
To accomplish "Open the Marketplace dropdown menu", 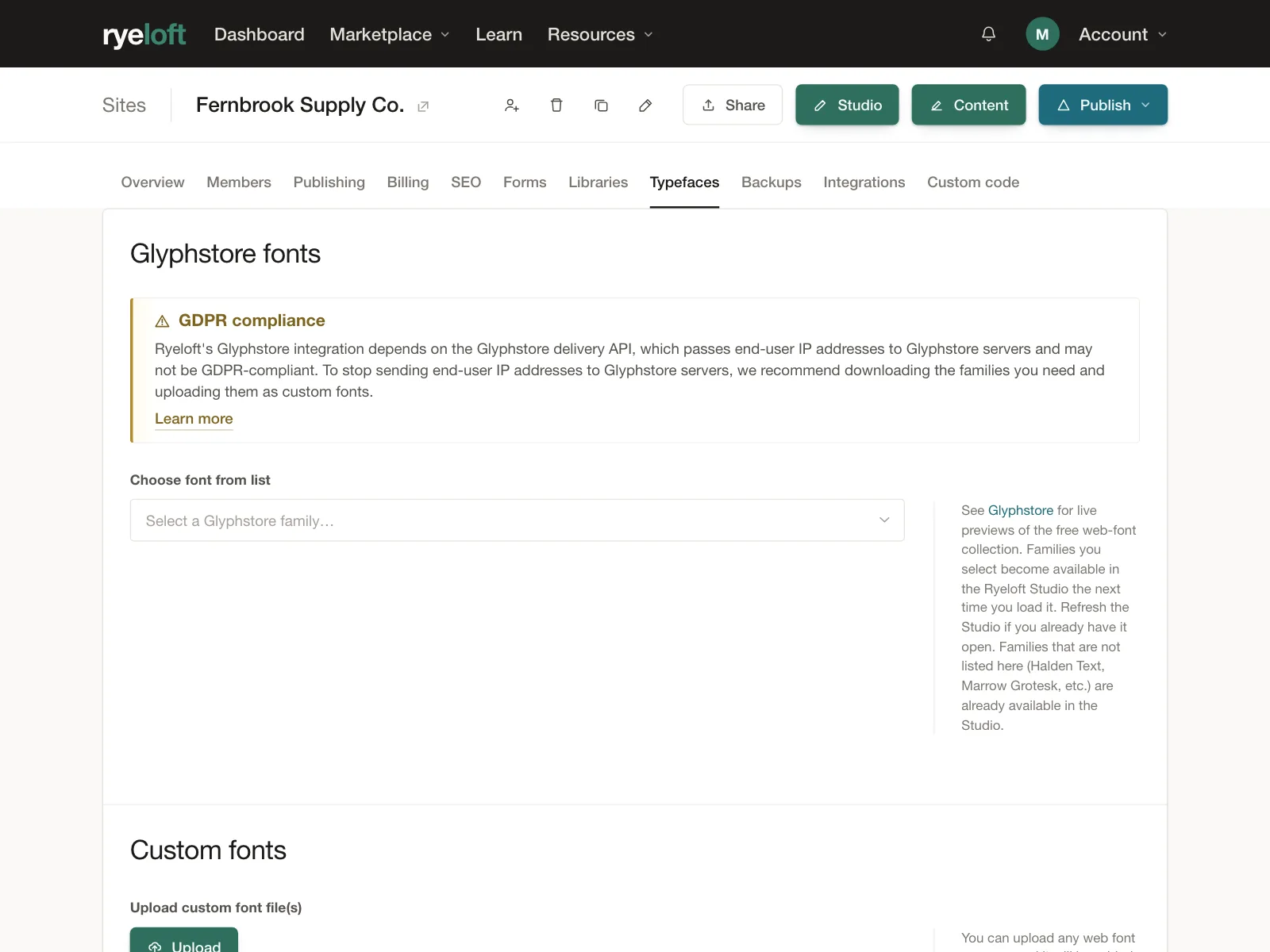I will 390,34.
